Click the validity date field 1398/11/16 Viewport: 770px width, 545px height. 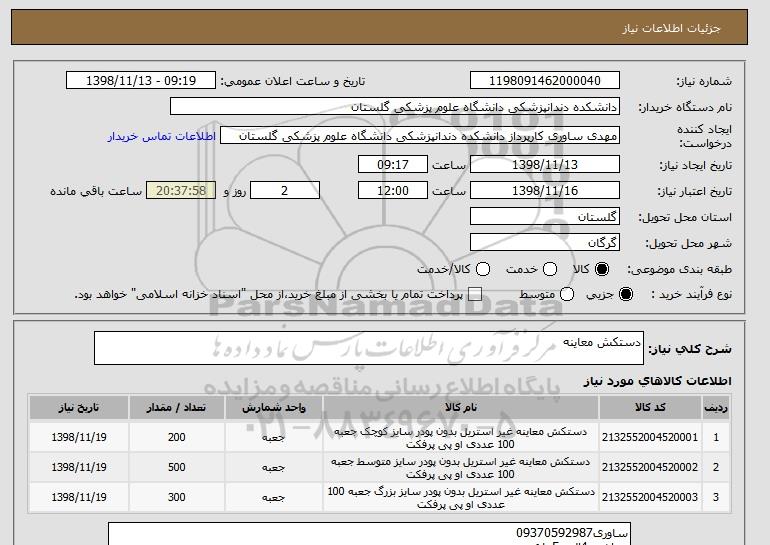tap(545, 191)
